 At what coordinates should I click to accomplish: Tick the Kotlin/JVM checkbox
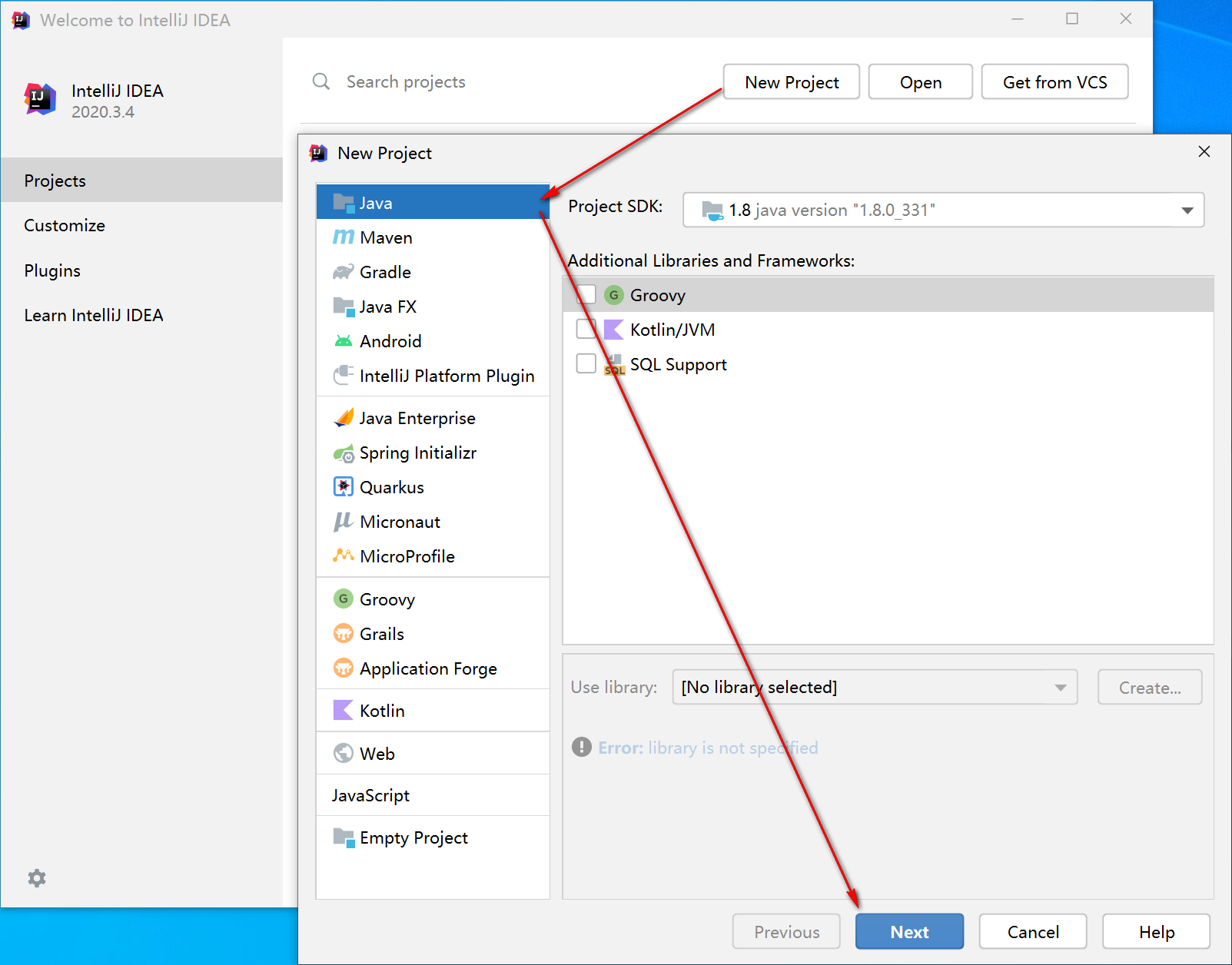(586, 330)
